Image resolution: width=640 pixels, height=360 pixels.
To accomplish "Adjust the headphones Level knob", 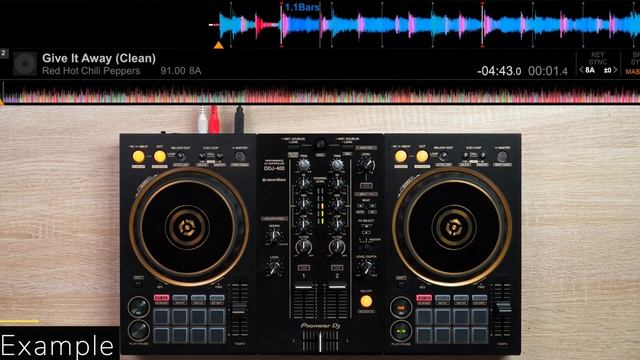I will tap(274, 268).
